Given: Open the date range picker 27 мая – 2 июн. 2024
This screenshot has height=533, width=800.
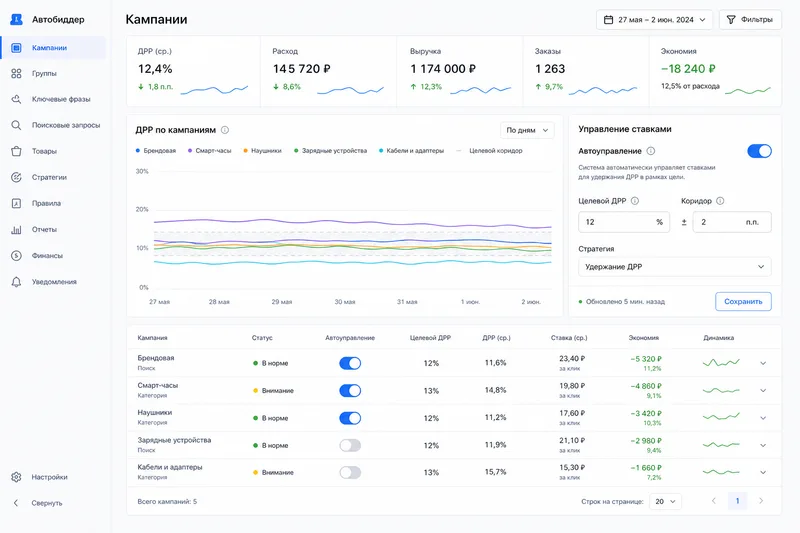Looking at the screenshot, I should coord(654,20).
